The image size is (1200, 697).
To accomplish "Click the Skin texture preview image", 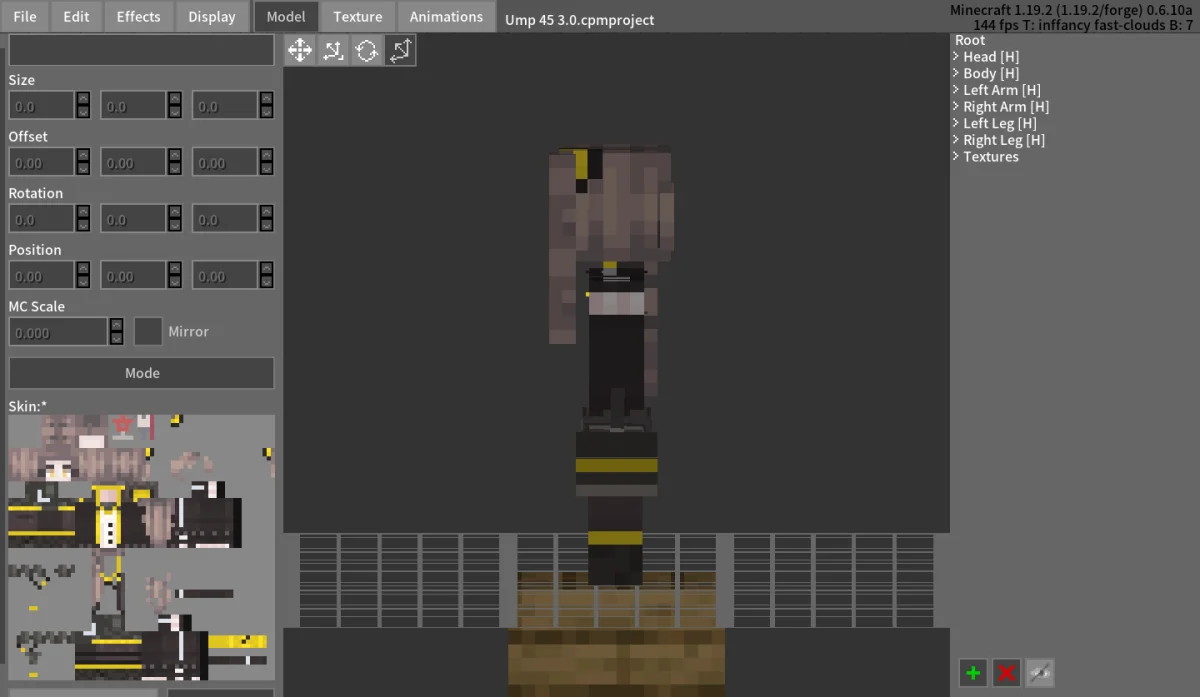I will (141, 548).
